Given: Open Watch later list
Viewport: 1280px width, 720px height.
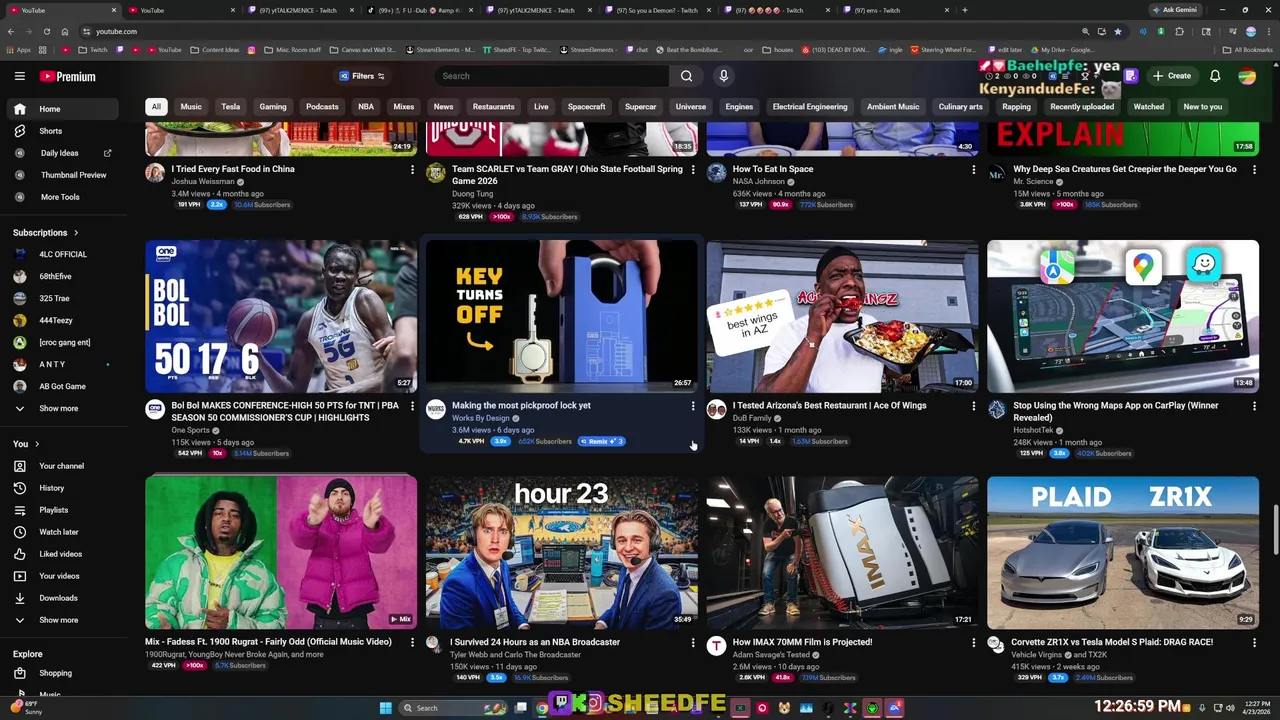Looking at the screenshot, I should click(x=58, y=532).
